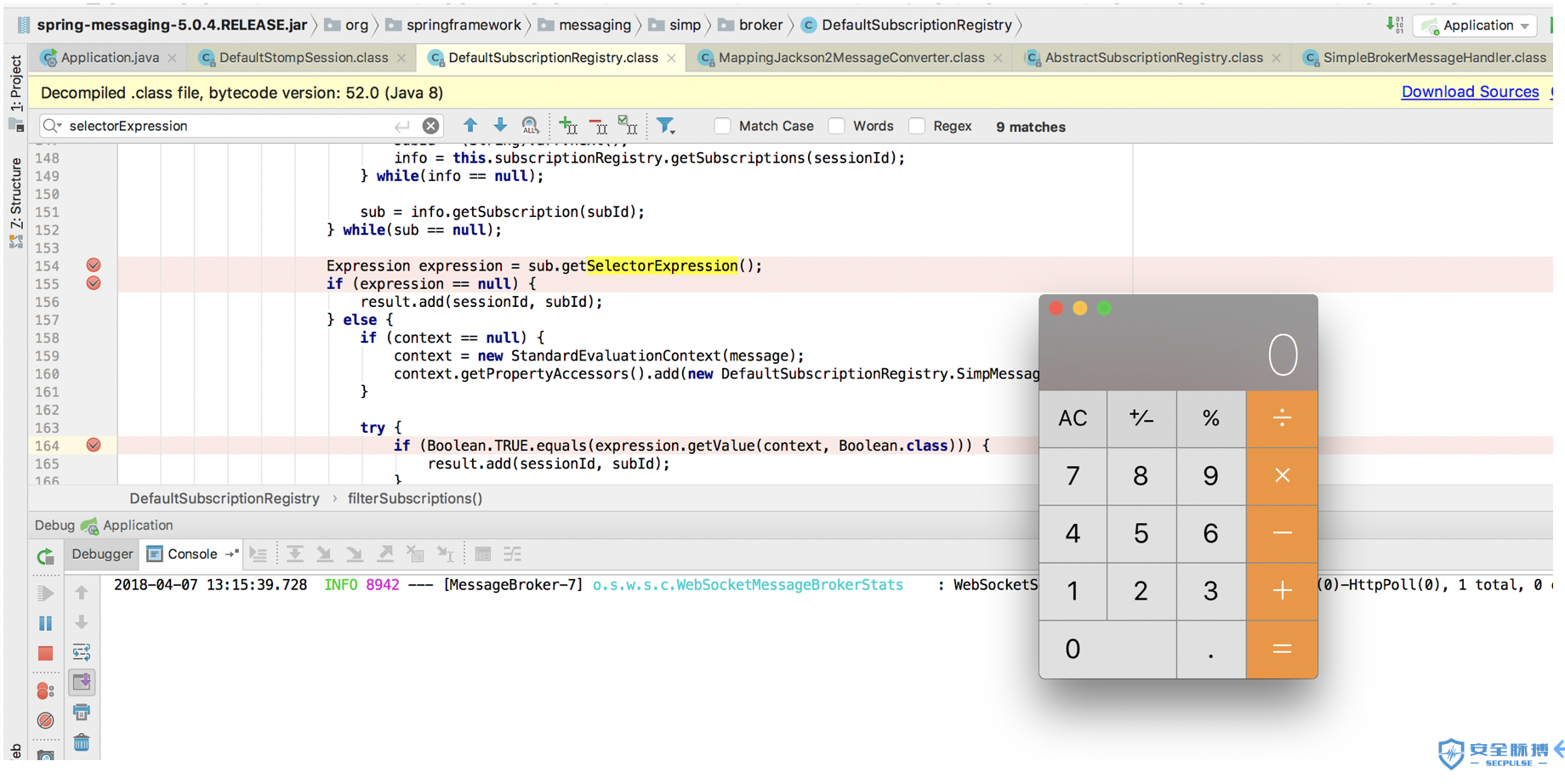Enable the Words checkbox

(837, 126)
